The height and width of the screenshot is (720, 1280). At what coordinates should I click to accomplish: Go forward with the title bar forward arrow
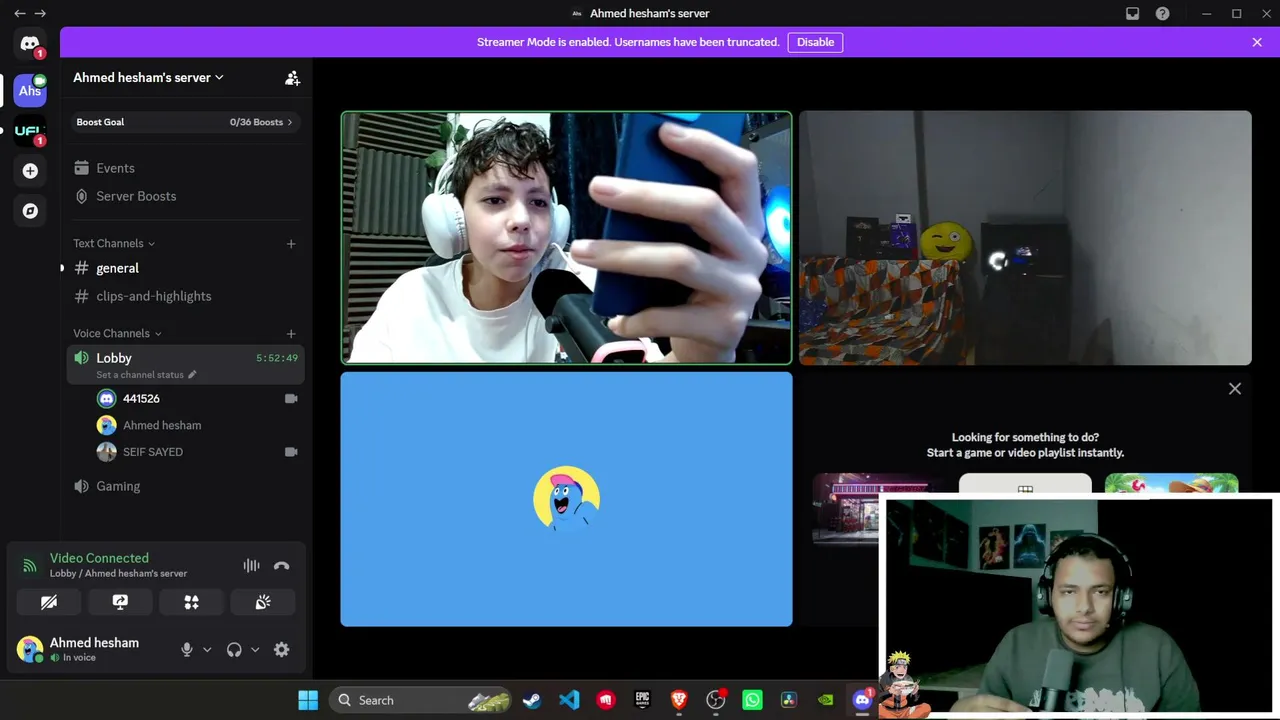[x=40, y=13]
